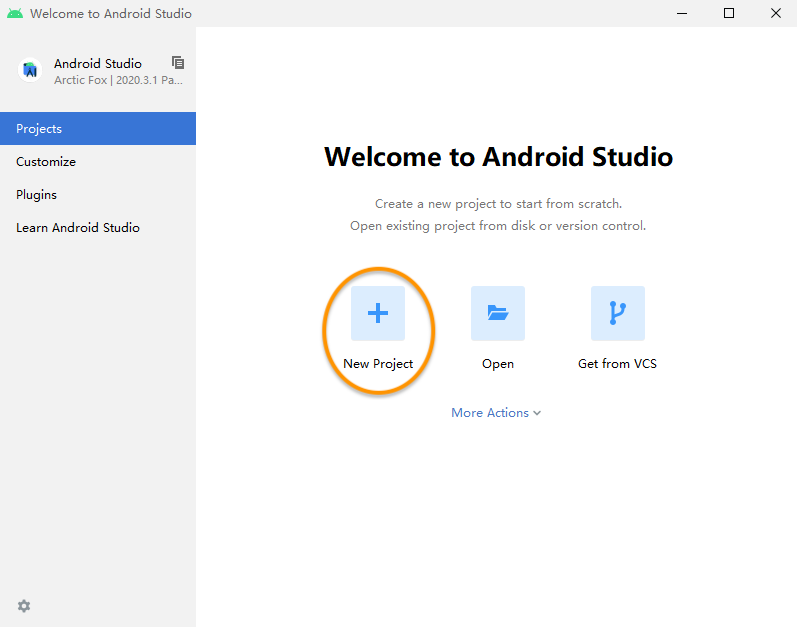This screenshot has width=797, height=627.
Task: Open the Plugins tab
Action: click(98, 195)
